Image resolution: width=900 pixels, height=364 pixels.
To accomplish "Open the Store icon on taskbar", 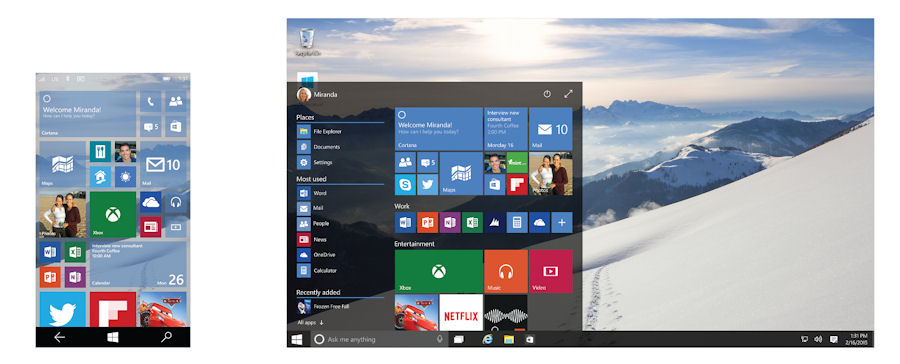I will coord(529,339).
